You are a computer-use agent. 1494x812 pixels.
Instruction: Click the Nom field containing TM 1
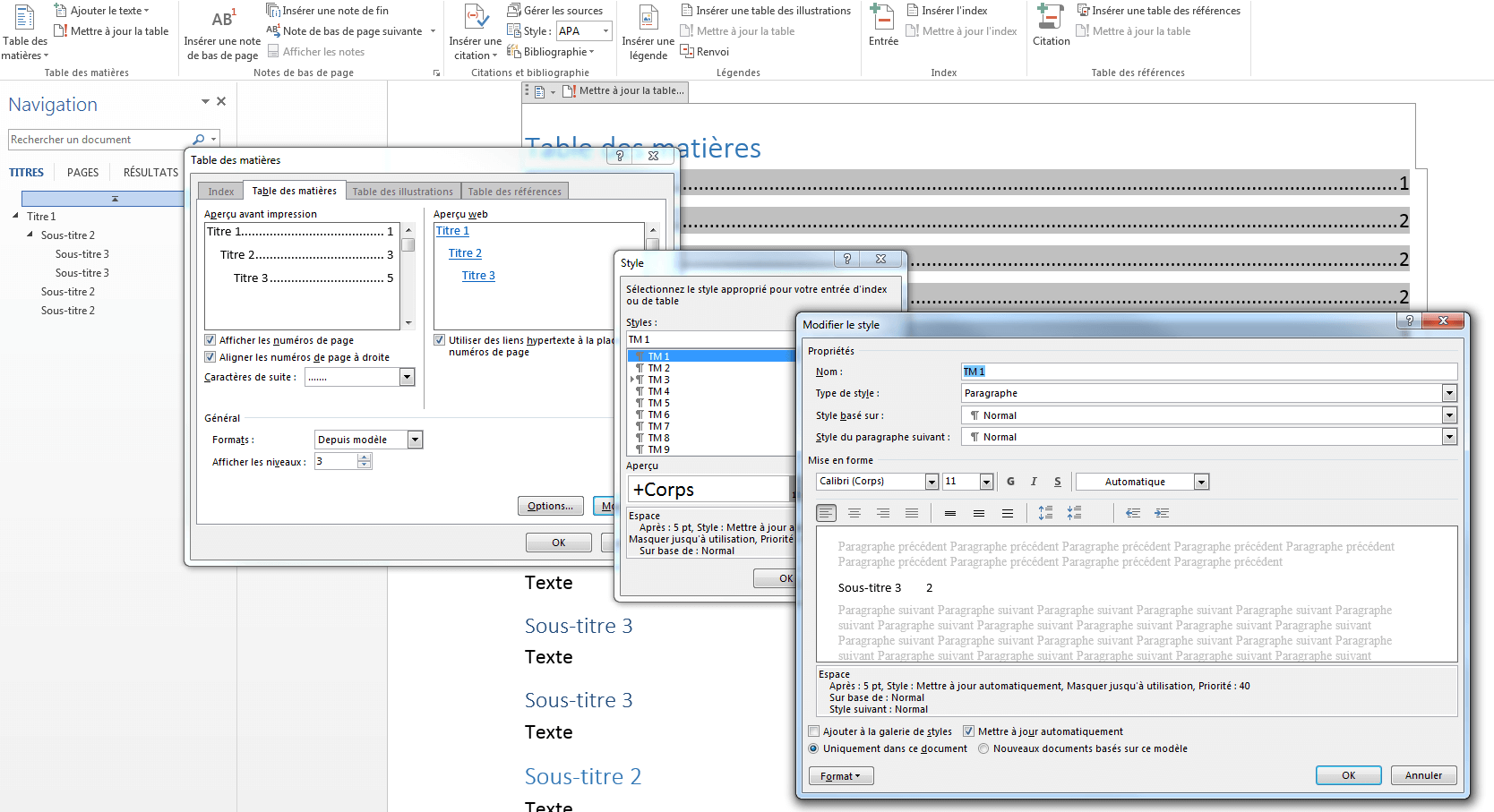click(x=1209, y=372)
